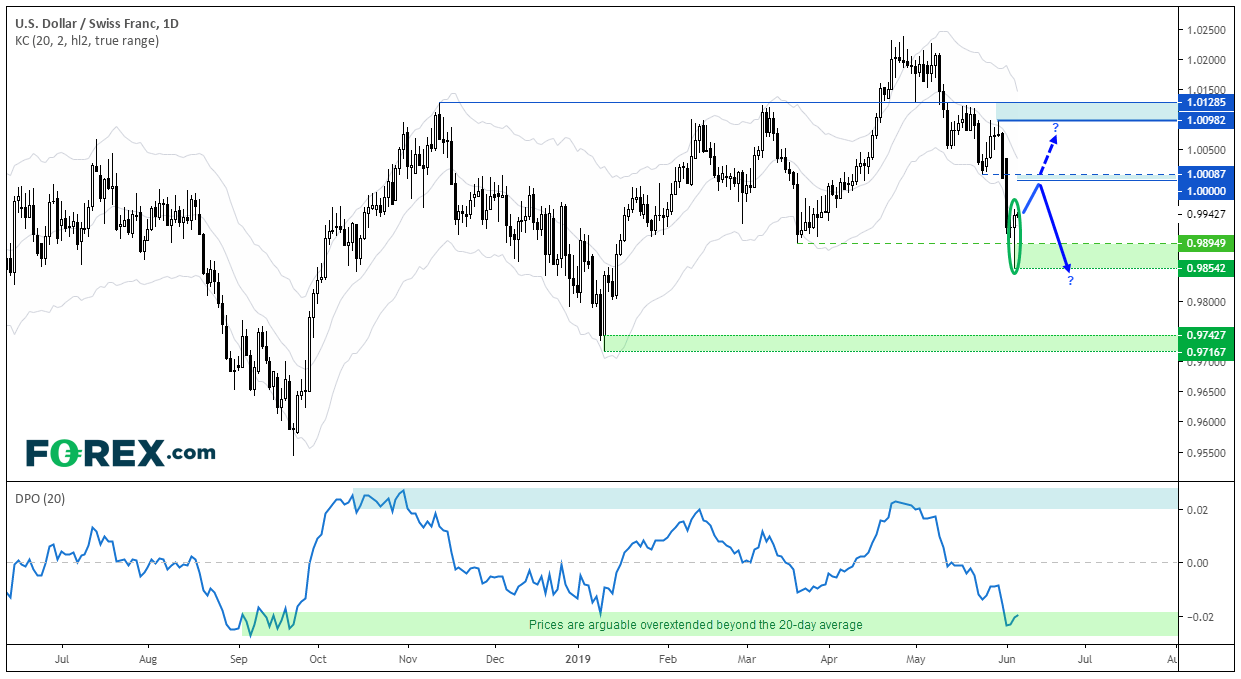The image size is (1241, 679).
Task: Select the green 0.98542 price label
Action: (x=1204, y=268)
